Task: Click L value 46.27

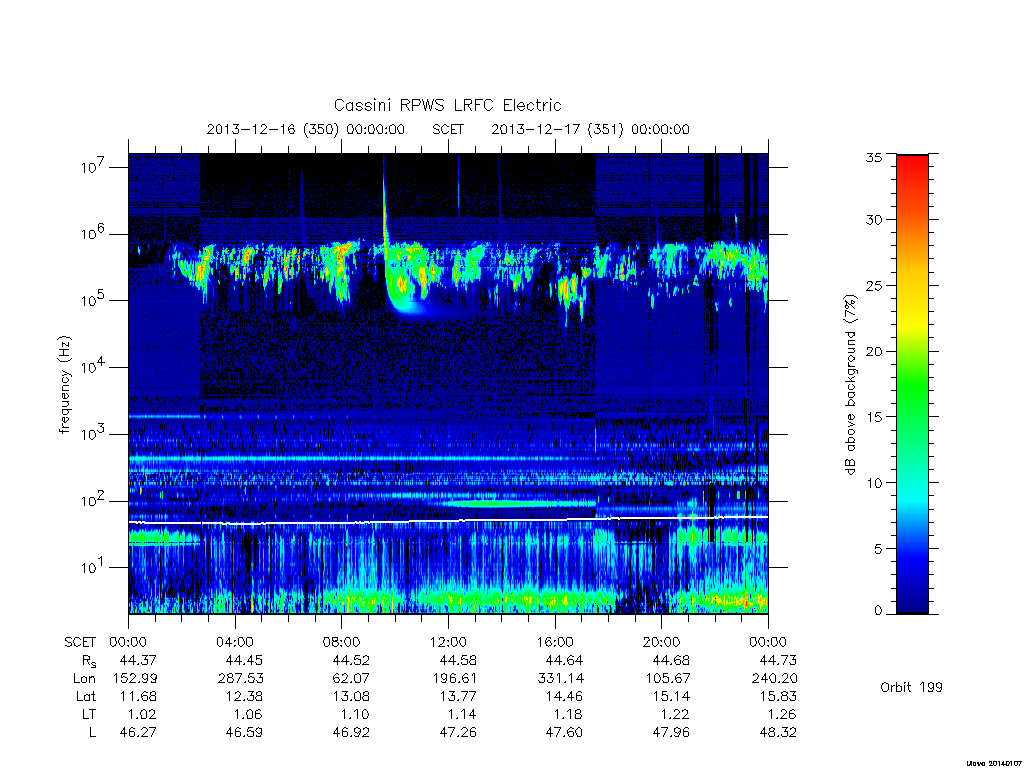Action: [x=138, y=732]
